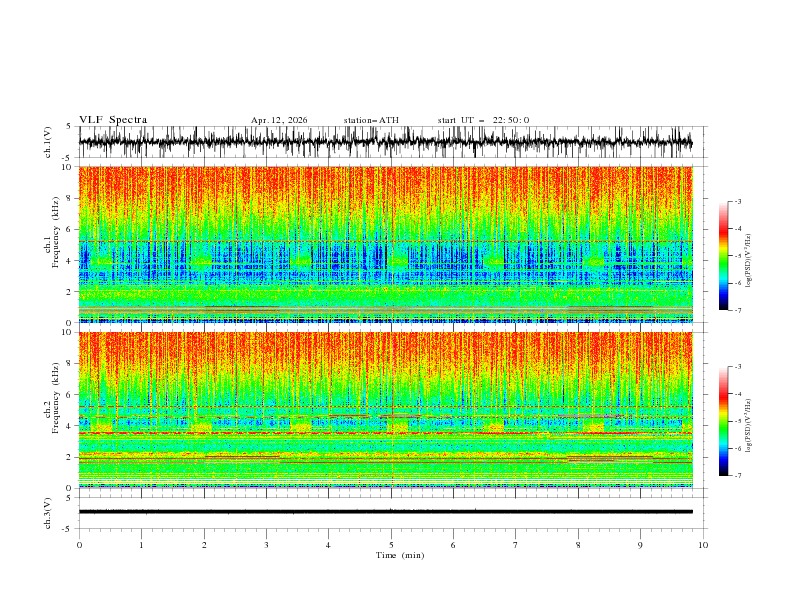Click the '-7' value on ch.2 color scale
The height and width of the screenshot is (612, 792).
click(738, 475)
